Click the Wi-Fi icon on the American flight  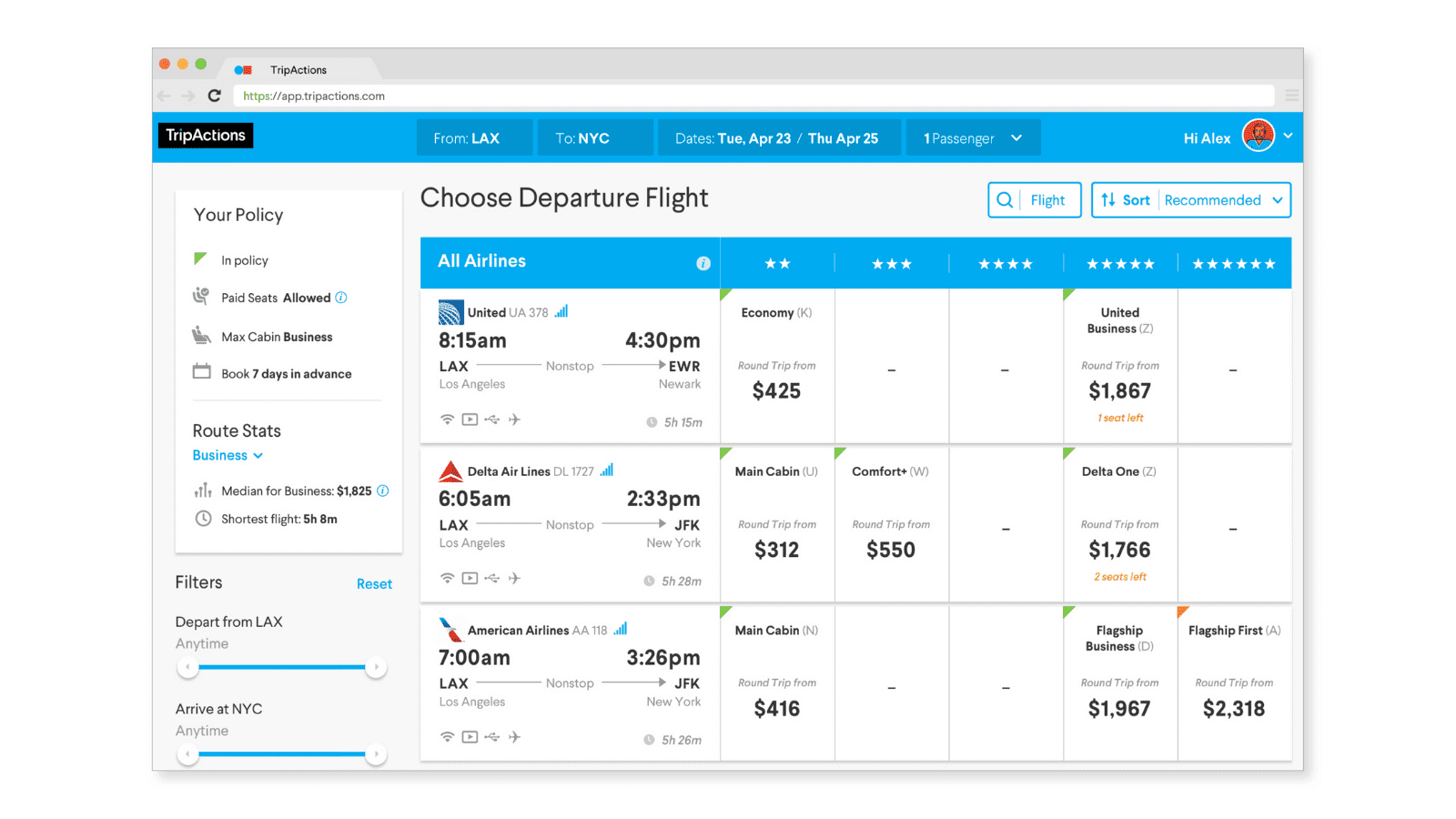[447, 737]
